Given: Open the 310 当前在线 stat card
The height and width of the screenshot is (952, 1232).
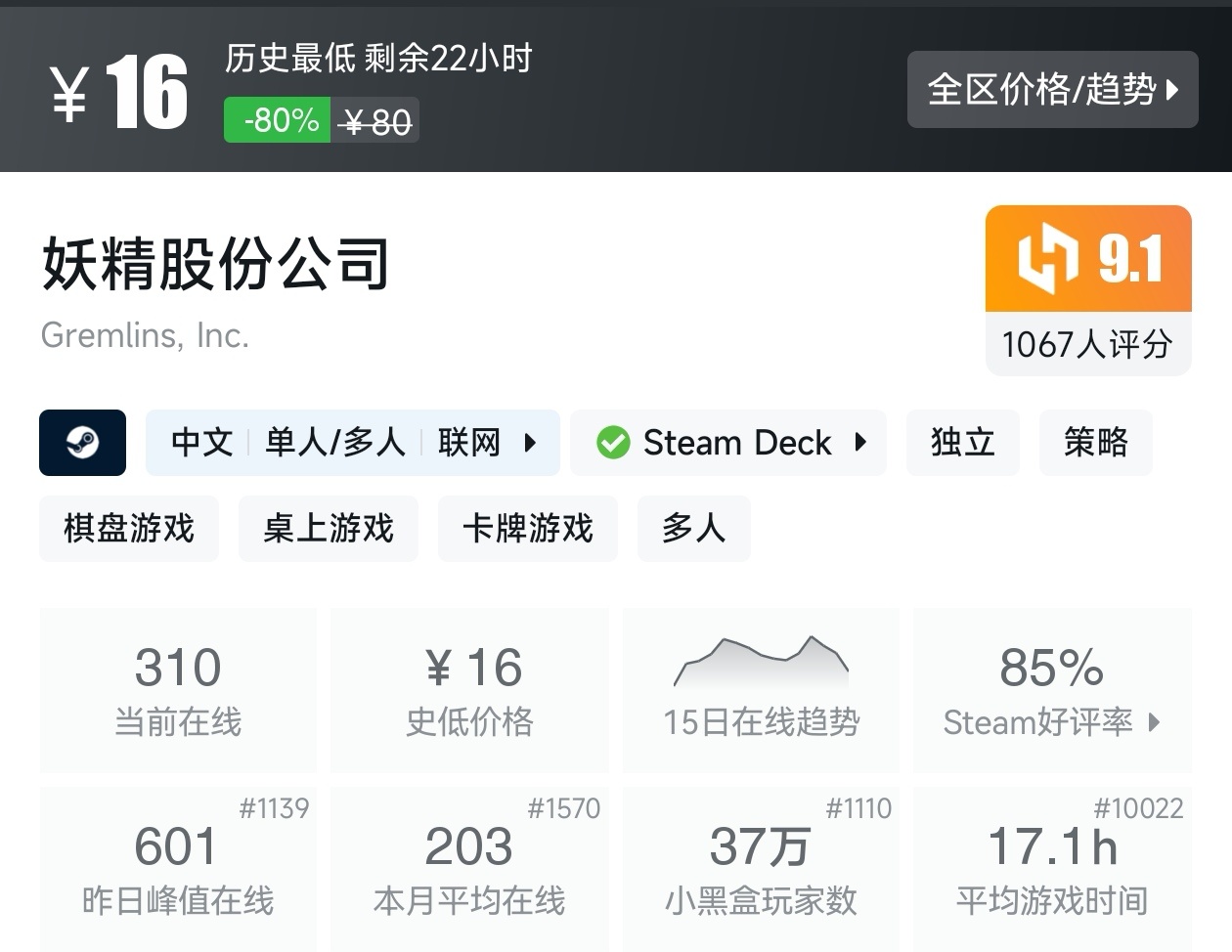Looking at the screenshot, I should [178, 690].
